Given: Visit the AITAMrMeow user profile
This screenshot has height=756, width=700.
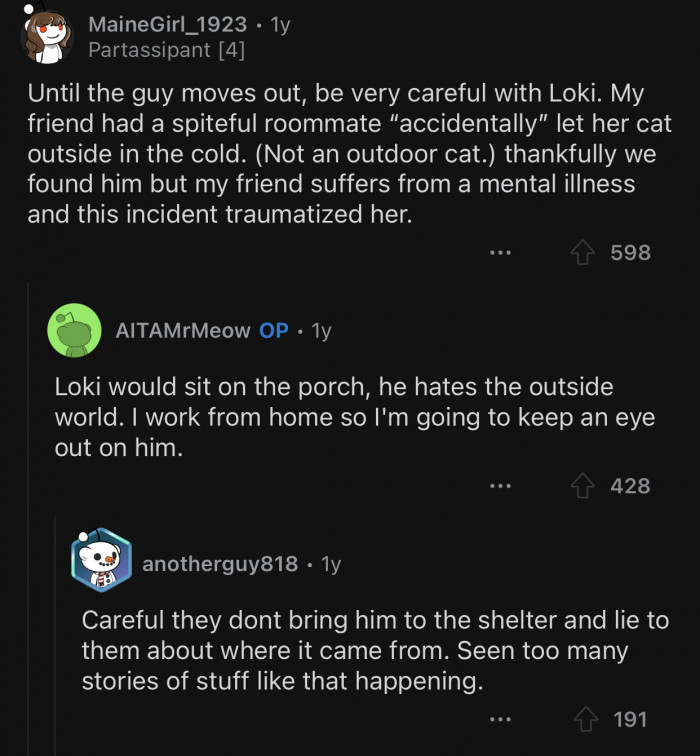Looking at the screenshot, I should point(183,331).
